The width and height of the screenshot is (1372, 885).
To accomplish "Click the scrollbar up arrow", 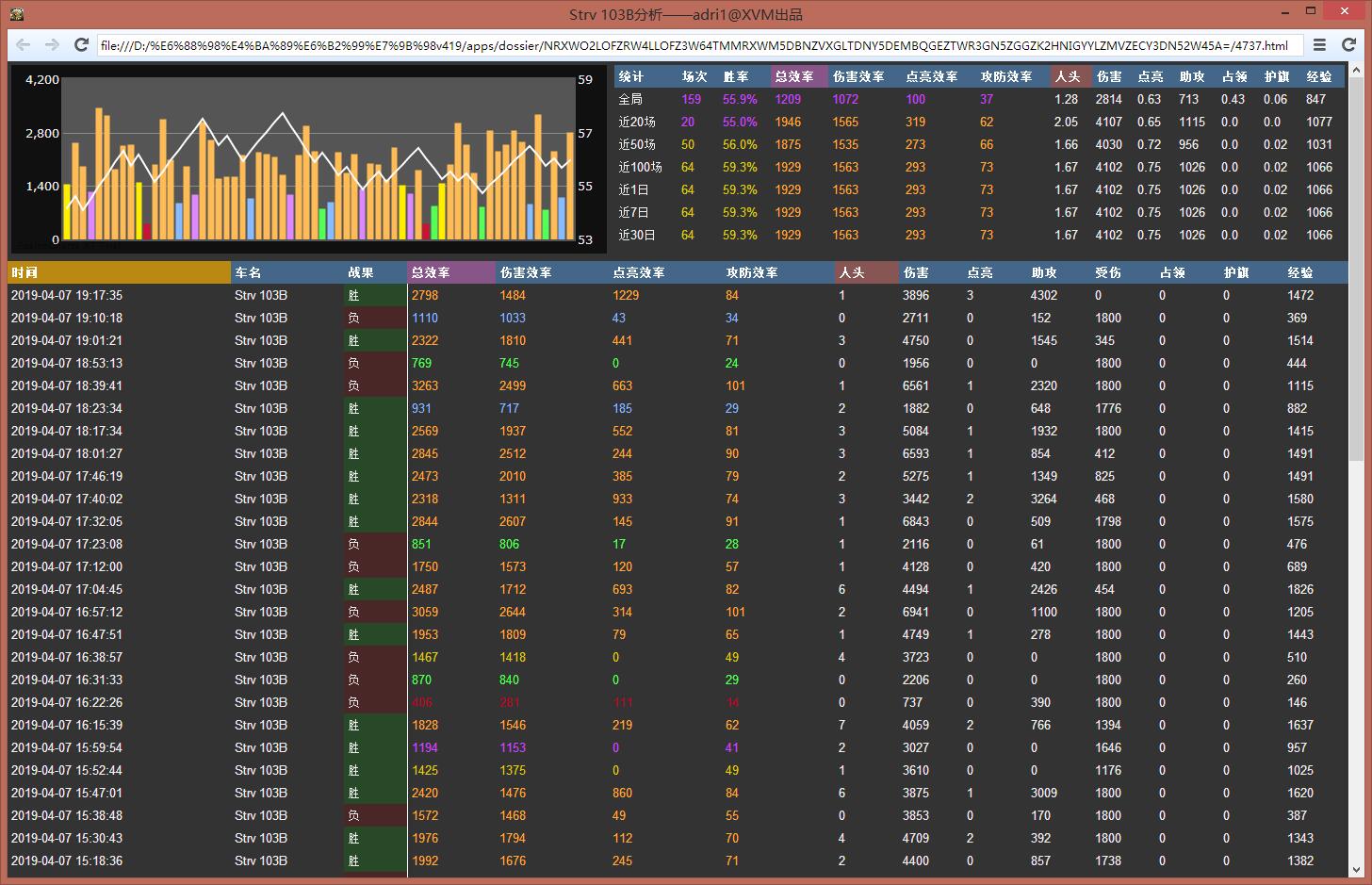I will point(1357,70).
